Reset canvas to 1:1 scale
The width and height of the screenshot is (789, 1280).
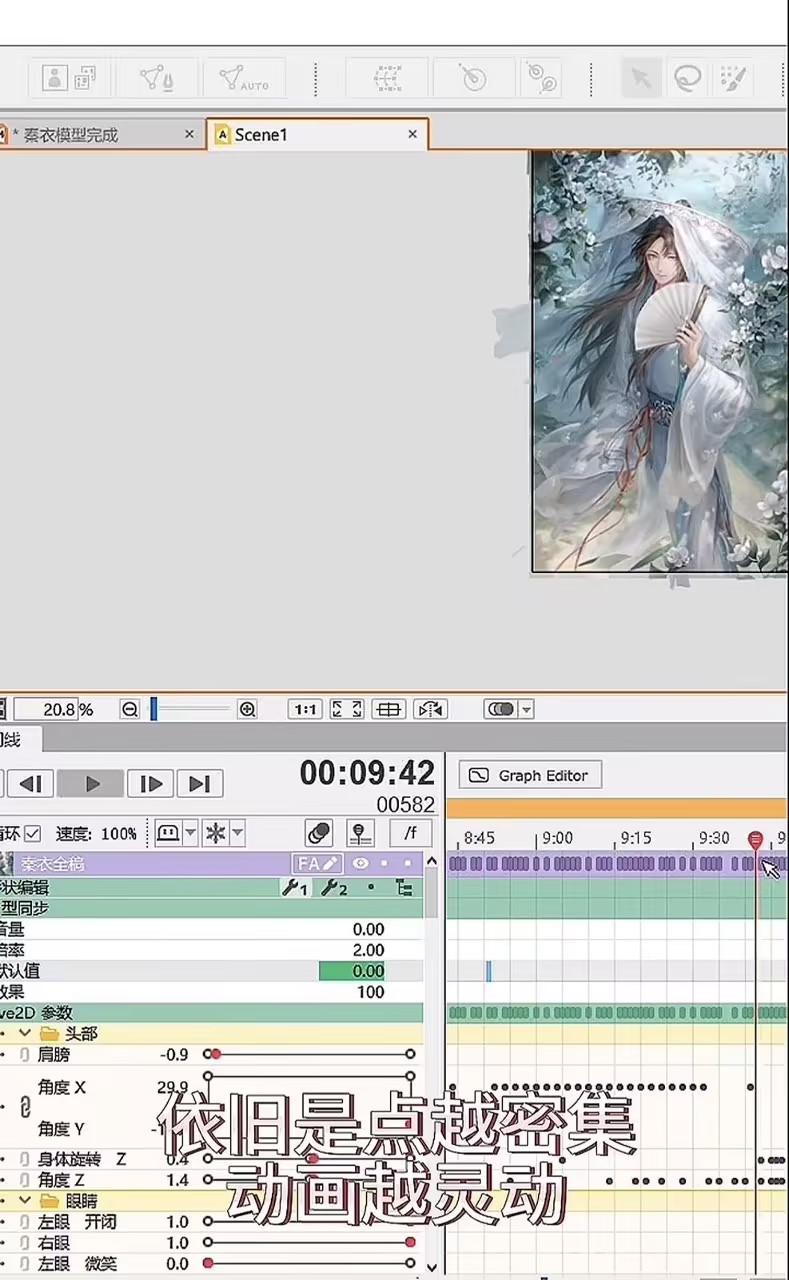tap(305, 709)
